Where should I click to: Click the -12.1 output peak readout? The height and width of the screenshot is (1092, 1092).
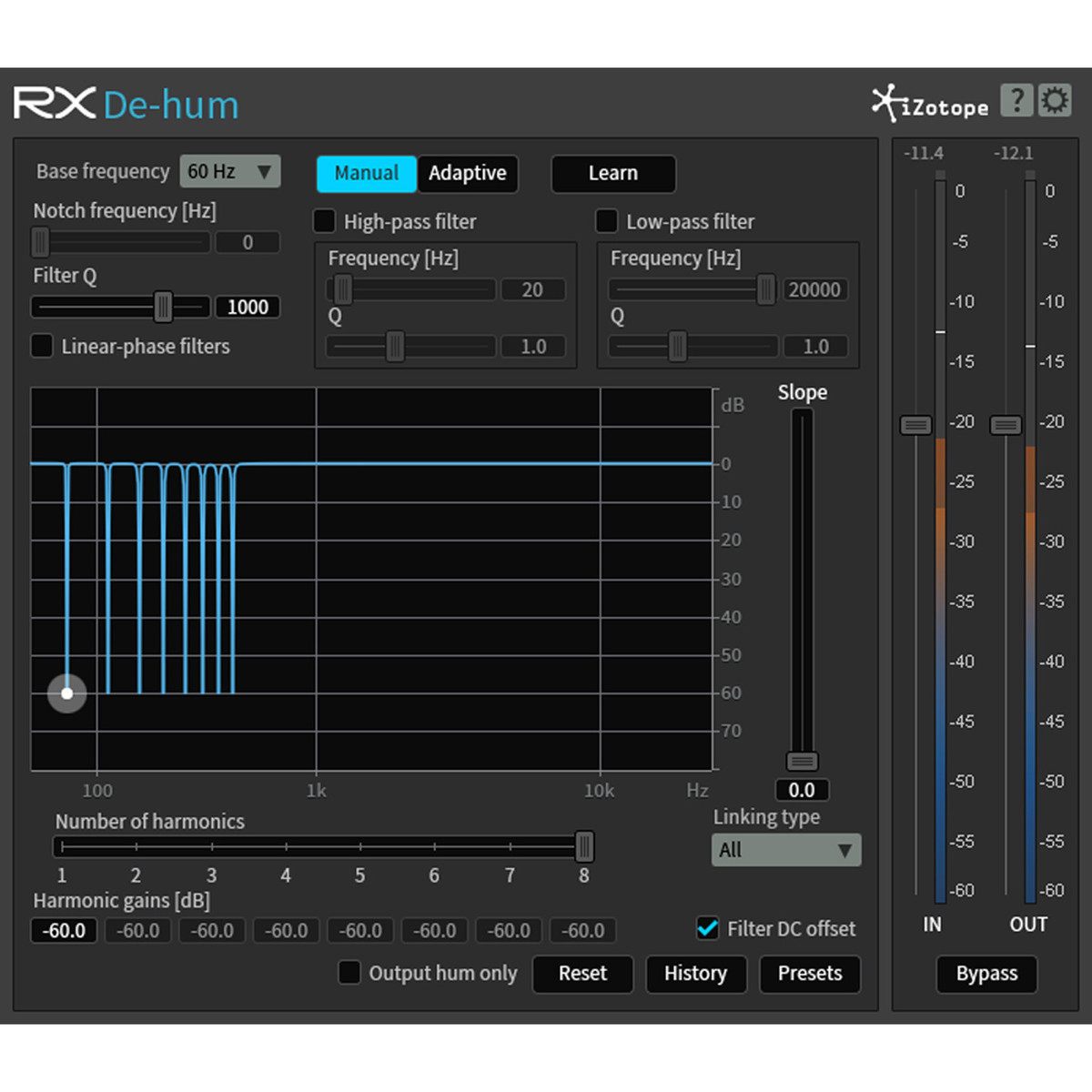1013,153
